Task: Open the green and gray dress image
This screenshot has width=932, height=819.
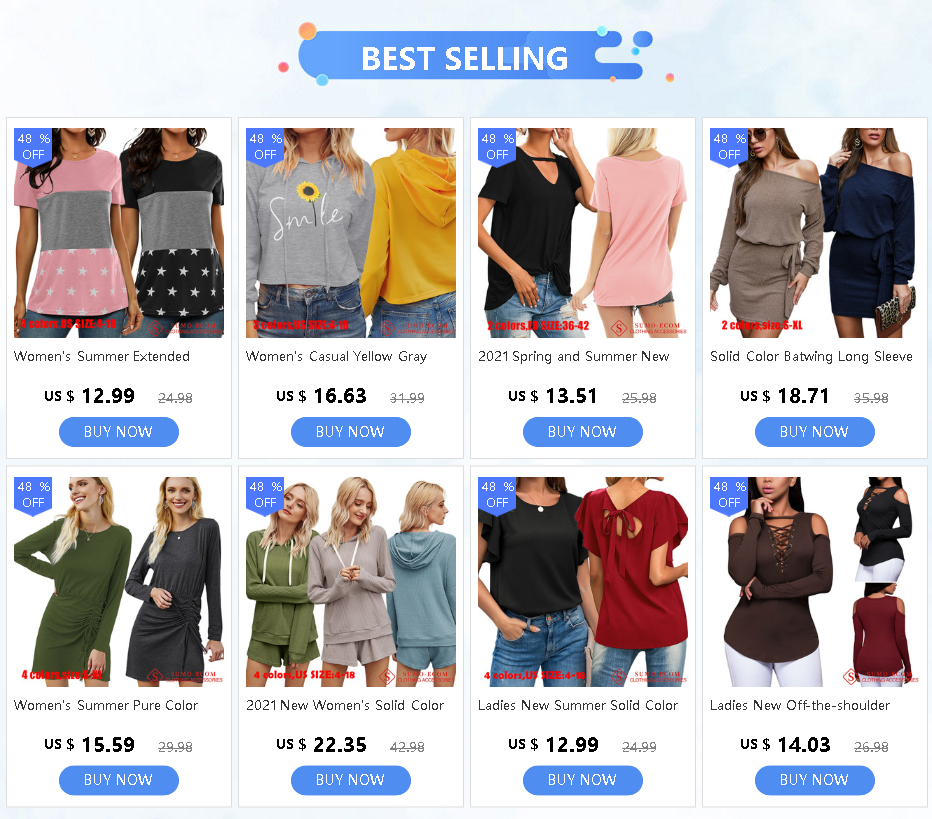Action: click(119, 582)
